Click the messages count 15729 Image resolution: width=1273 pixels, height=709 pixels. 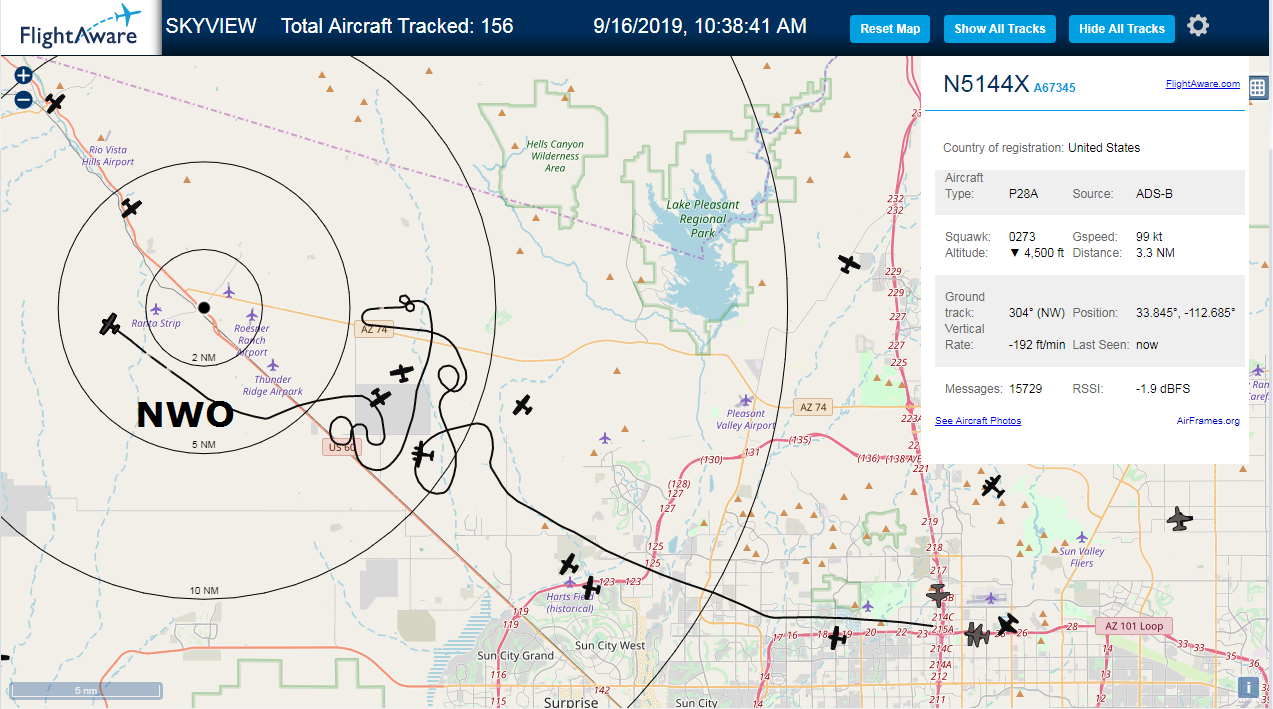click(1026, 389)
